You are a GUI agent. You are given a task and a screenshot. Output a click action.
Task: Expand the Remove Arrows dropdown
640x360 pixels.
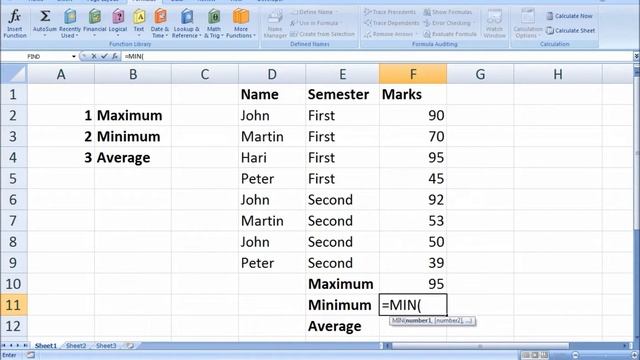tap(417, 34)
